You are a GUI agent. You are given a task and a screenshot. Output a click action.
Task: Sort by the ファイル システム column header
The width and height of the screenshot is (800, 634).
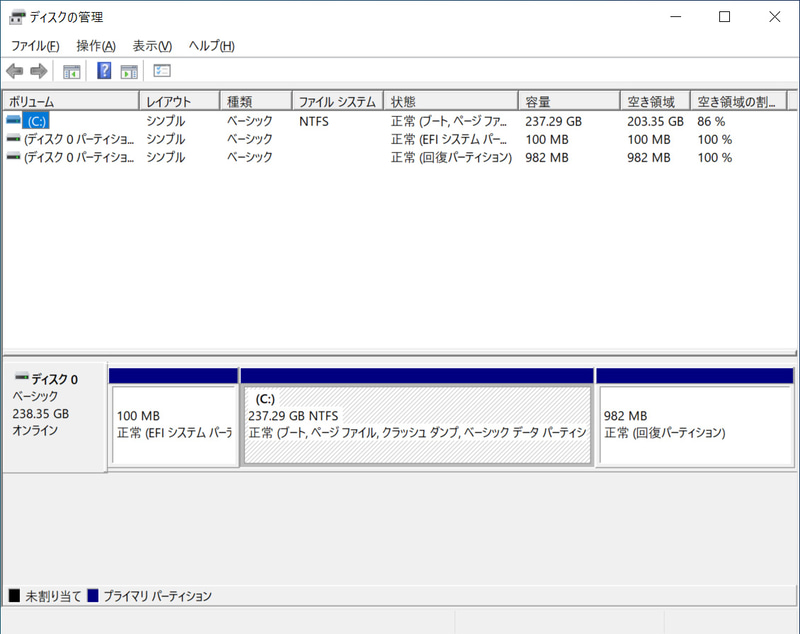tap(338, 102)
